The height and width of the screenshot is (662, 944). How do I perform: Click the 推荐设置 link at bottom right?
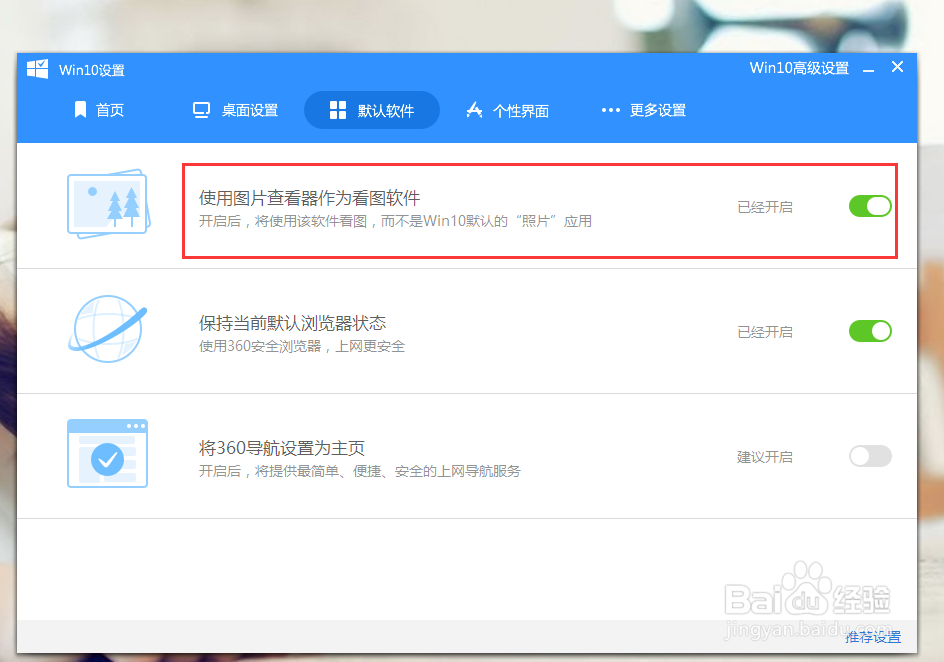coord(873,637)
